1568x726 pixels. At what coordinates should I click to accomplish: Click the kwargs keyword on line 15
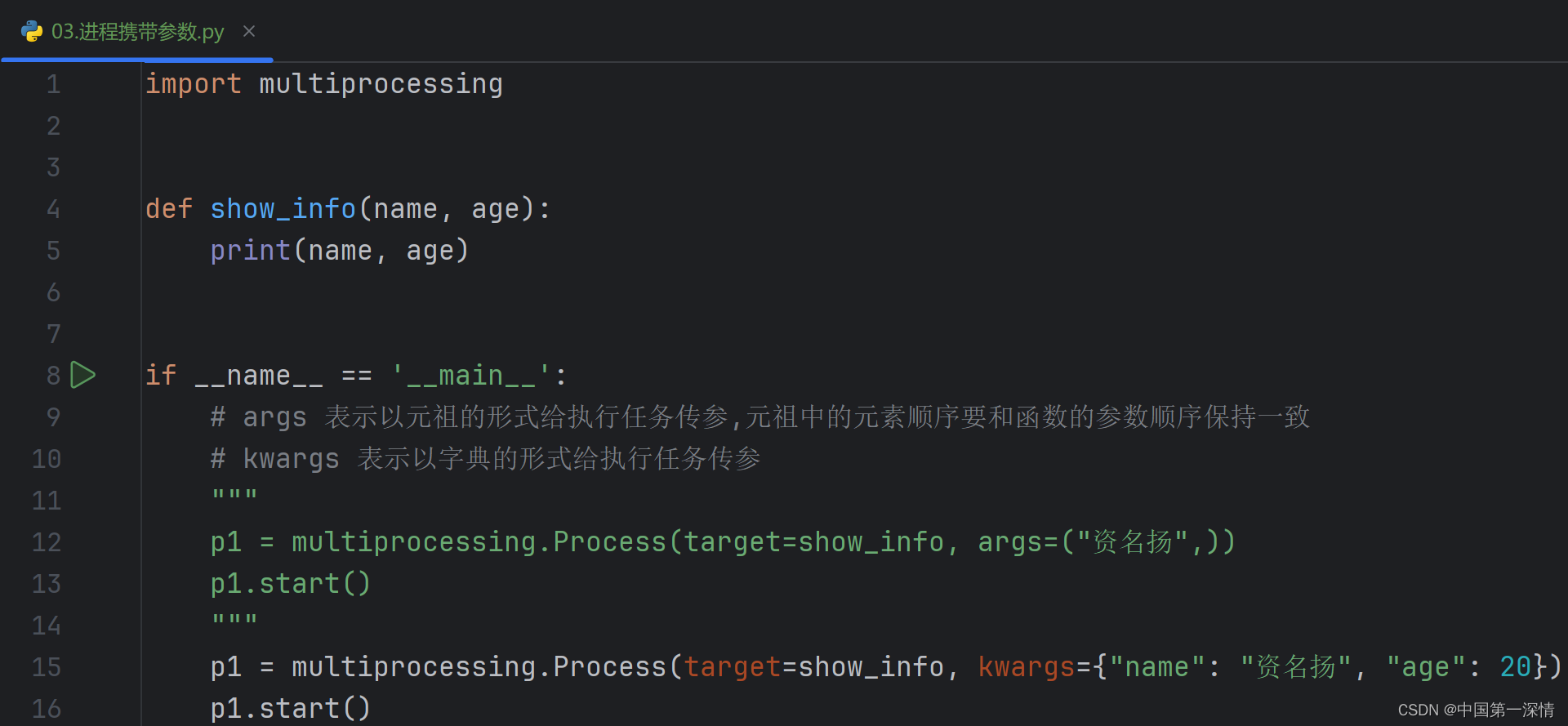click(1027, 666)
